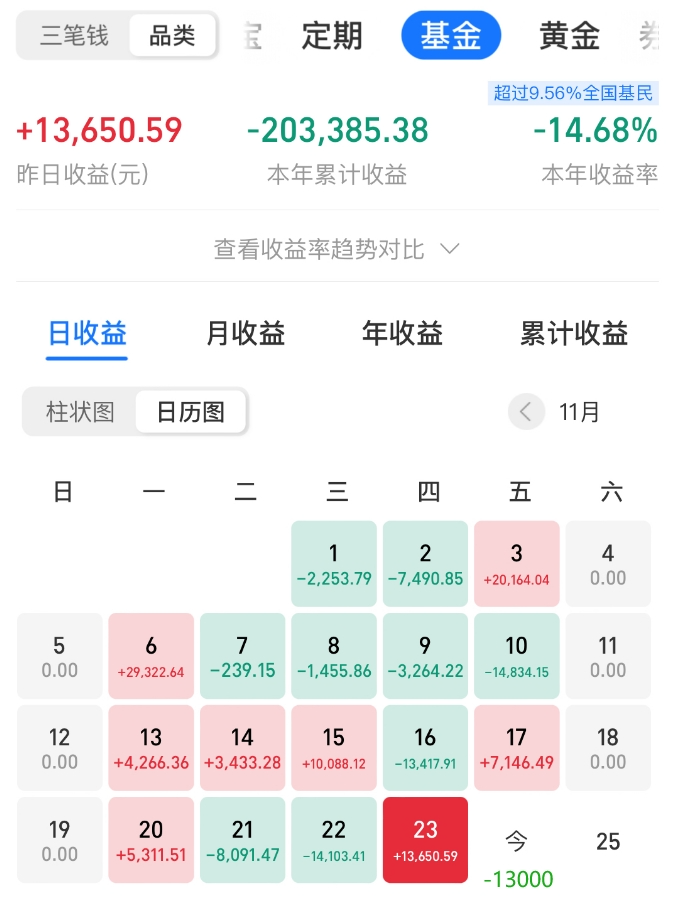Image resolution: width=678 pixels, height=918 pixels.
Task: Tap the 11月 month label
Action: click(x=579, y=412)
